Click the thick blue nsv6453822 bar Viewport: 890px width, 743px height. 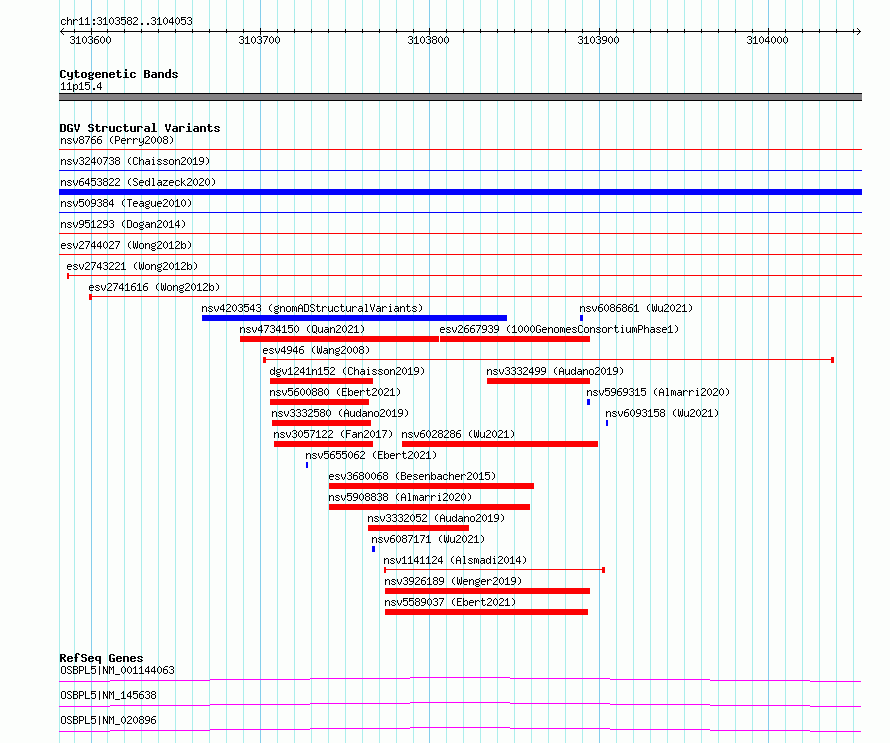tap(460, 192)
